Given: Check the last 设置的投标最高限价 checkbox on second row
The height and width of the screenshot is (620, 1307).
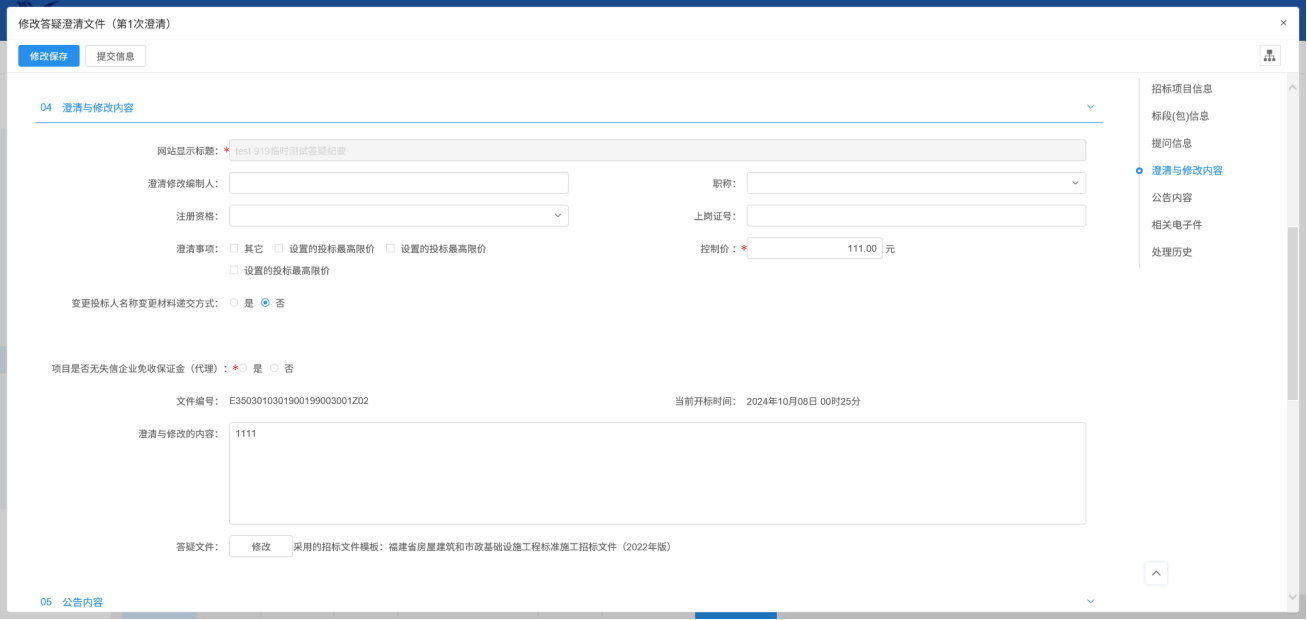Looking at the screenshot, I should [234, 270].
